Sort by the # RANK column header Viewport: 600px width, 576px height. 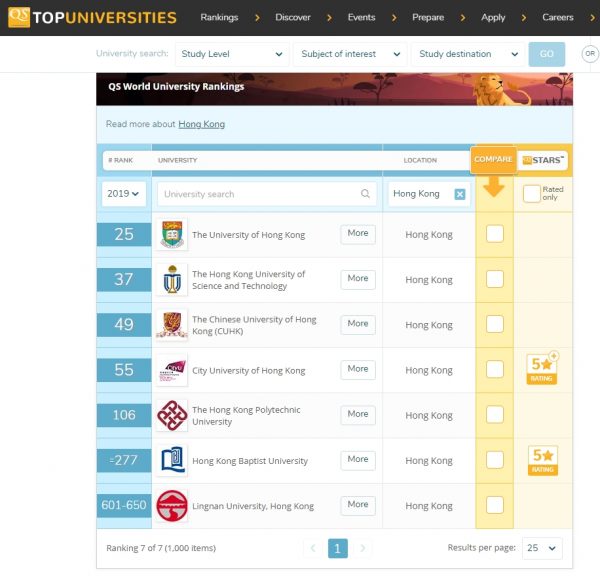[x=121, y=160]
